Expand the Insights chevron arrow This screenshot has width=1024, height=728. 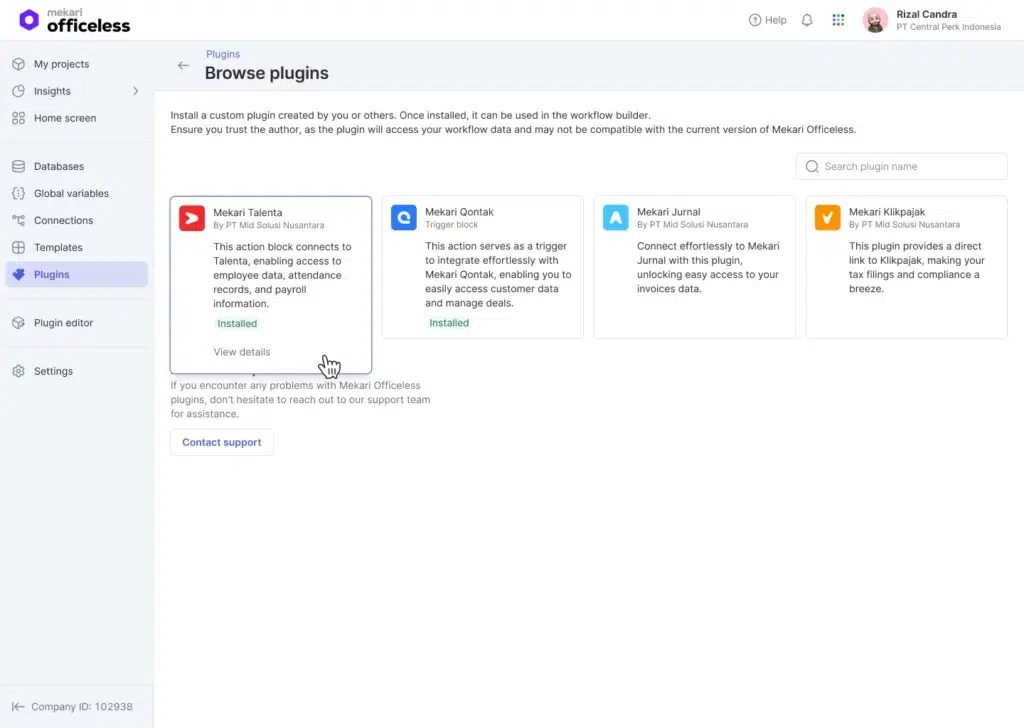[x=136, y=91]
